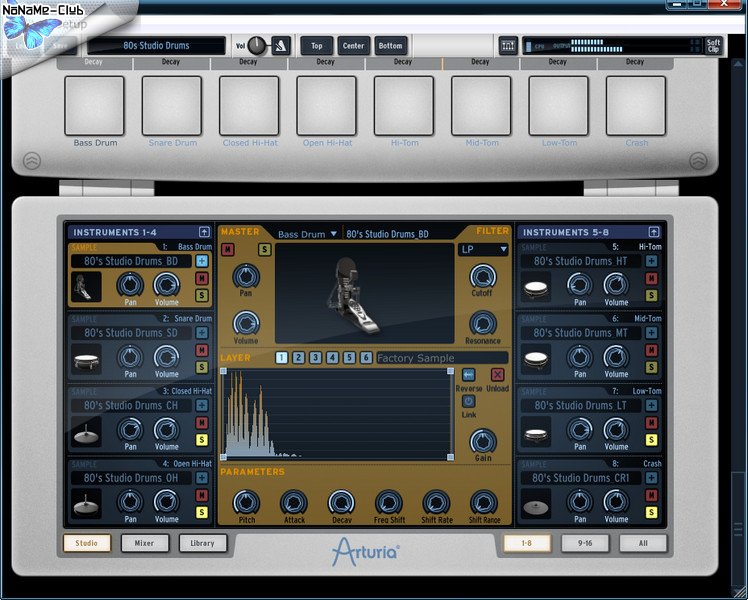
Task: Click the mixer levels icon beside CPU meter
Action: pyautogui.click(x=508, y=46)
